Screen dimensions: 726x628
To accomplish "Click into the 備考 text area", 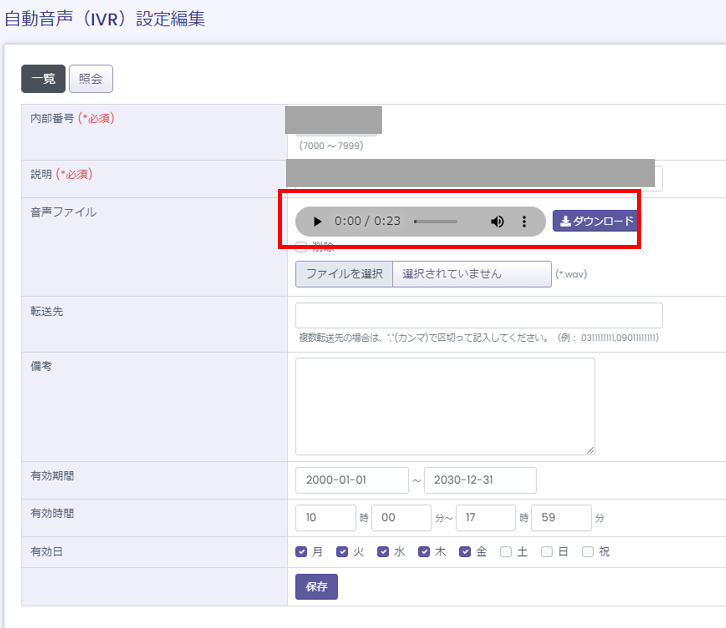I will click(444, 406).
